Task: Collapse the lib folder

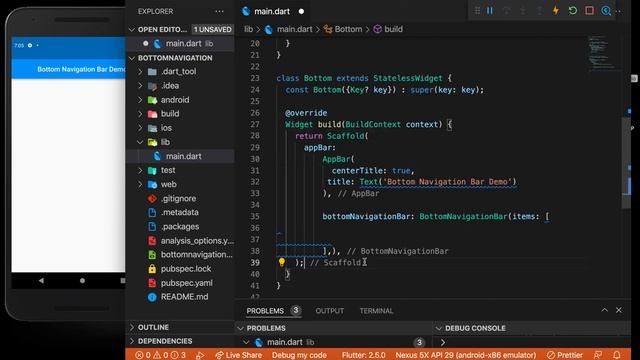Action: (x=140, y=142)
